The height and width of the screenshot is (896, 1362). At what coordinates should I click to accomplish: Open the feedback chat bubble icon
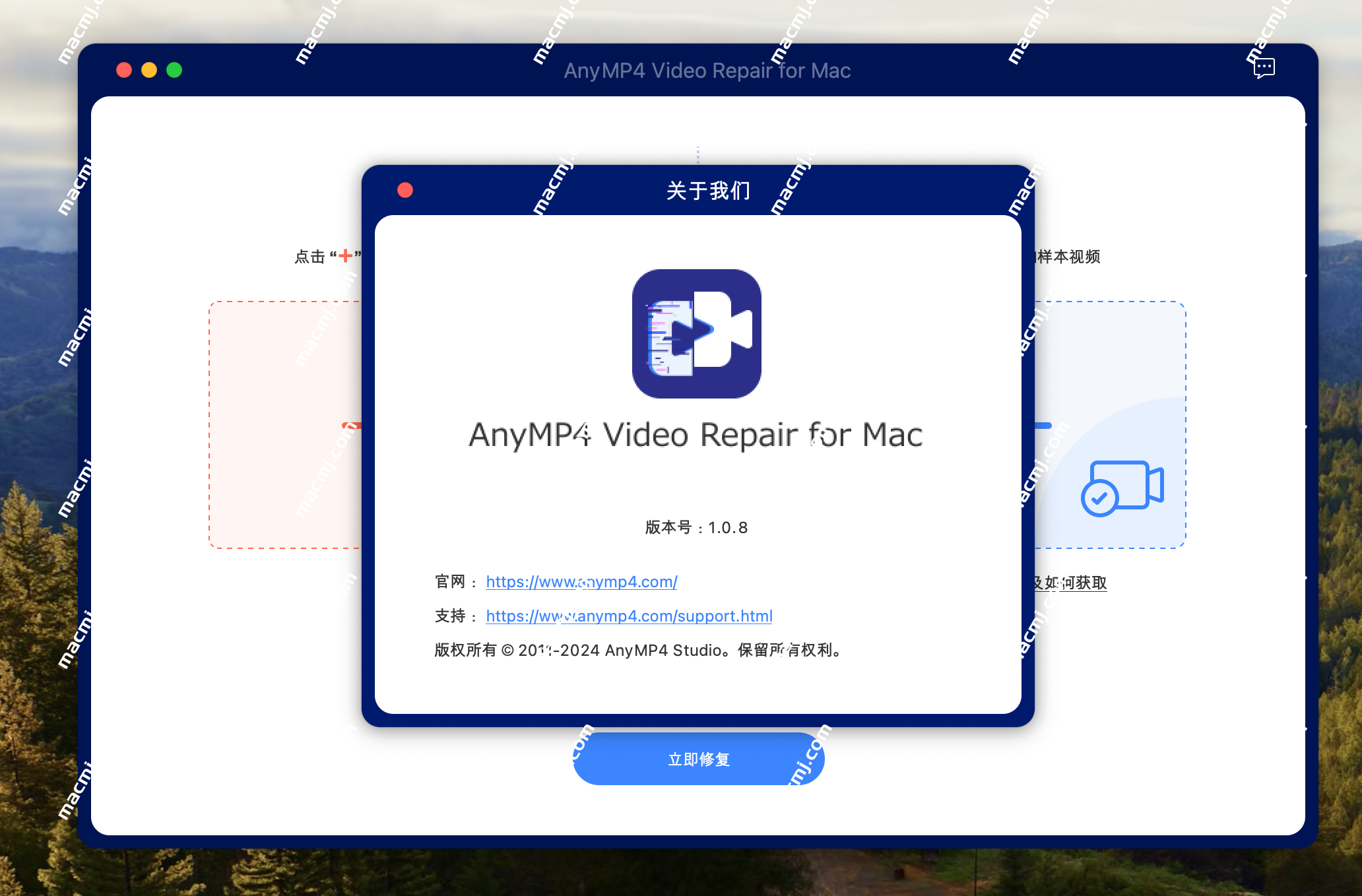[1264, 68]
